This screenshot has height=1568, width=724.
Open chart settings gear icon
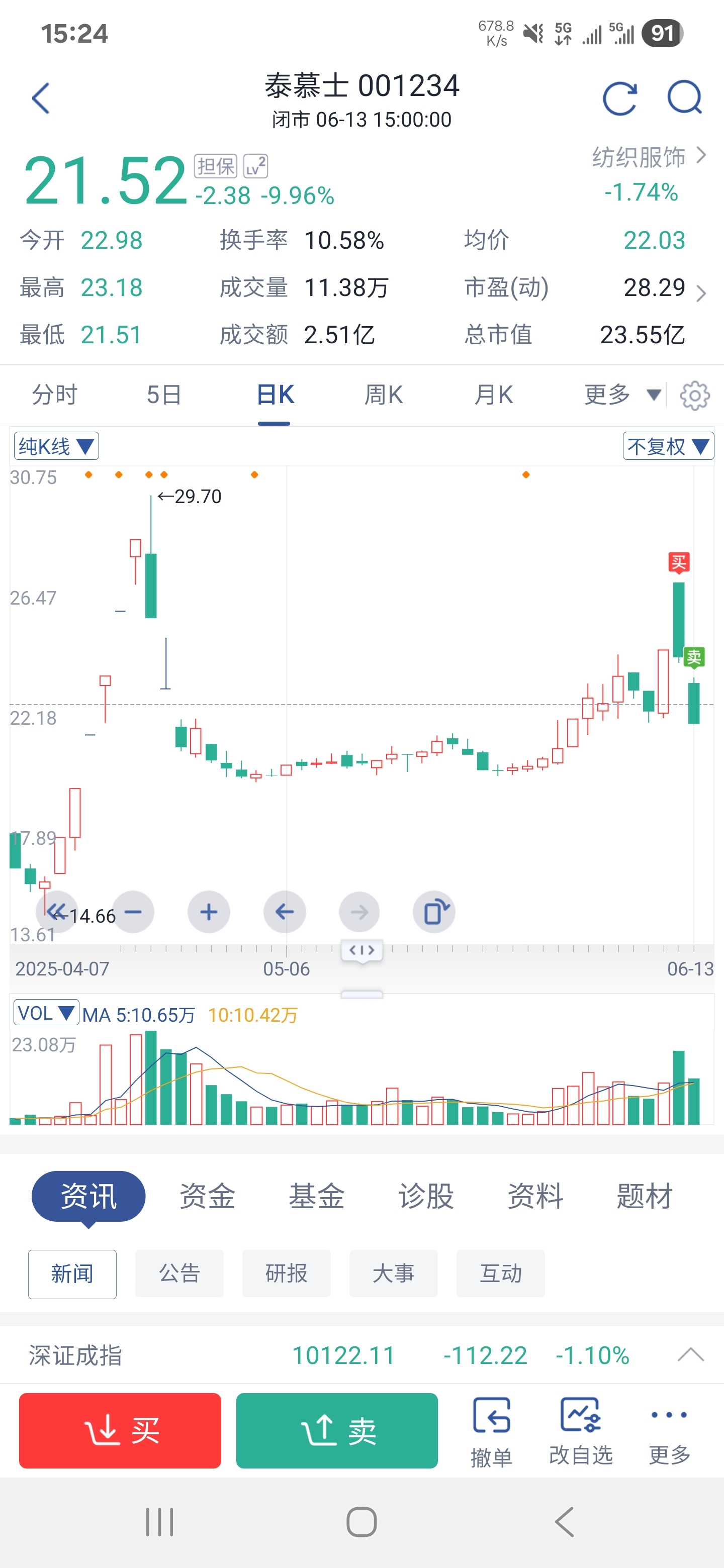point(694,396)
